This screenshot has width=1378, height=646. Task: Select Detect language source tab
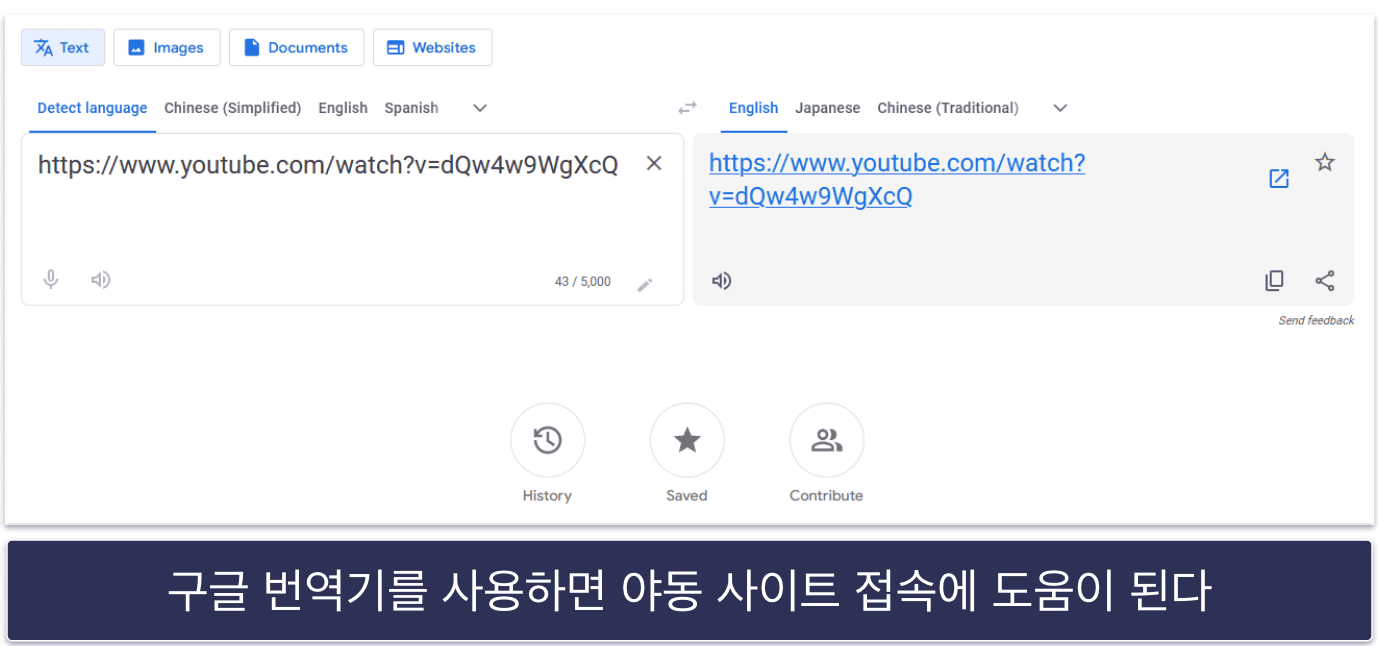(92, 108)
